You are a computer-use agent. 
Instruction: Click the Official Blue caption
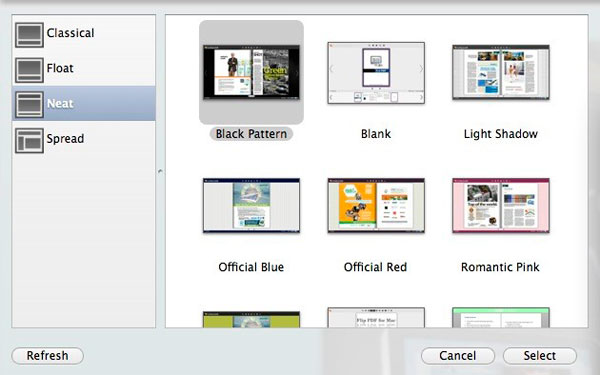pyautogui.click(x=251, y=267)
